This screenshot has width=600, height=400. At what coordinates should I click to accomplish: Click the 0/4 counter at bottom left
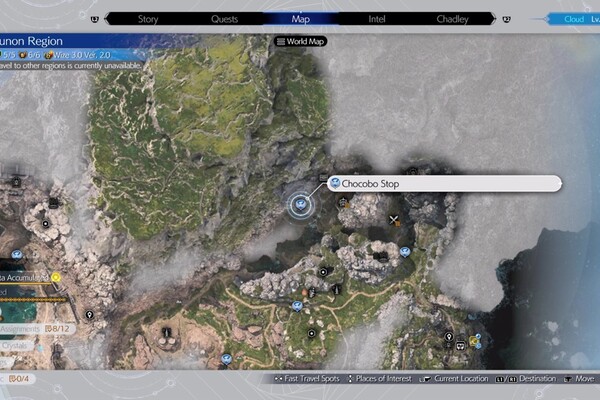click(x=18, y=379)
